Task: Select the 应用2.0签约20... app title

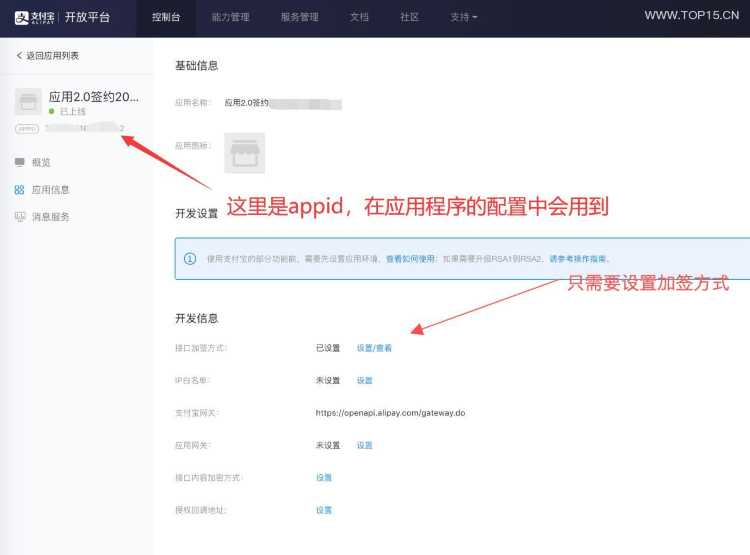Action: point(94,97)
